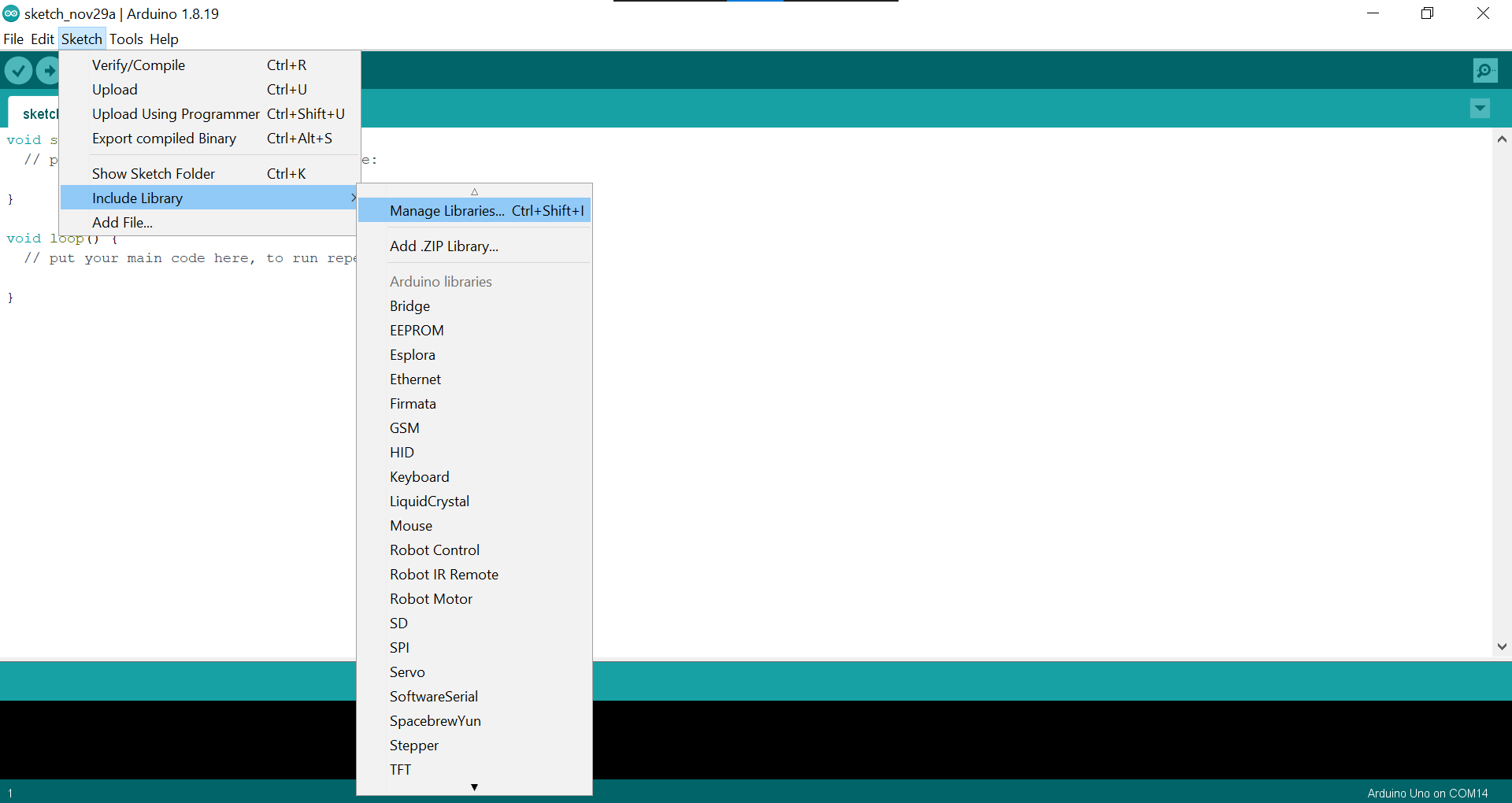
Task: Click the Verify checkmark toolbar icon
Action: point(18,71)
